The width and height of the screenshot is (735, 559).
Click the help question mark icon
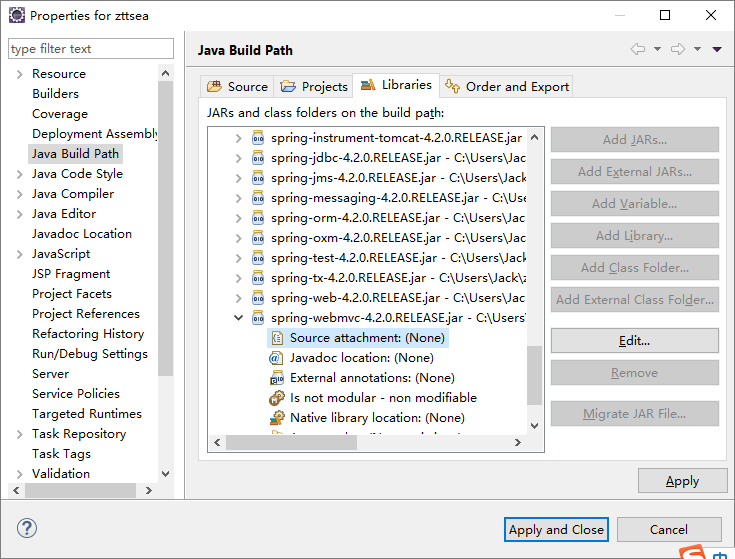tap(27, 529)
